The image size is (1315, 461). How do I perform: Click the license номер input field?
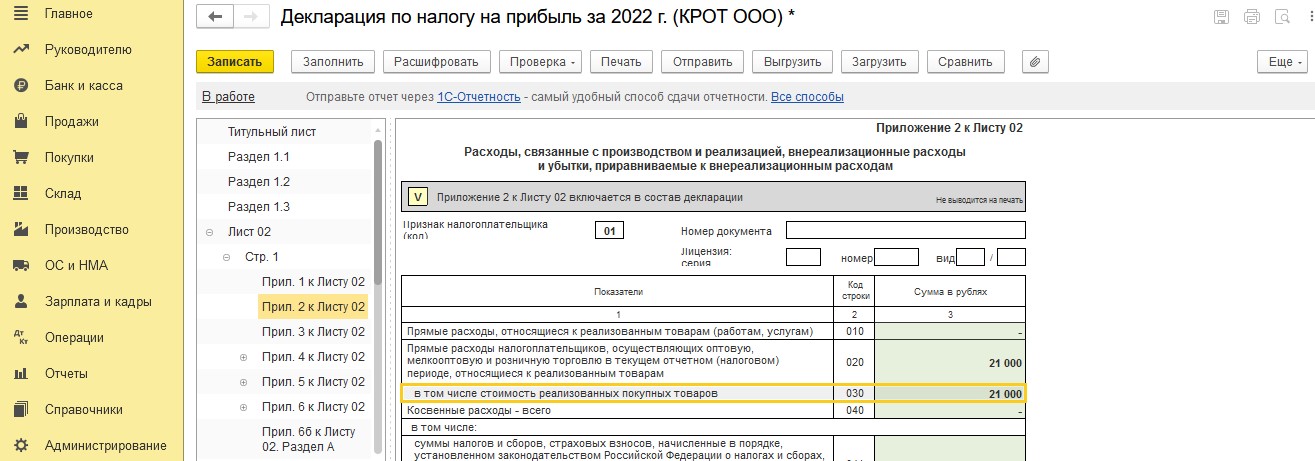(x=896, y=257)
